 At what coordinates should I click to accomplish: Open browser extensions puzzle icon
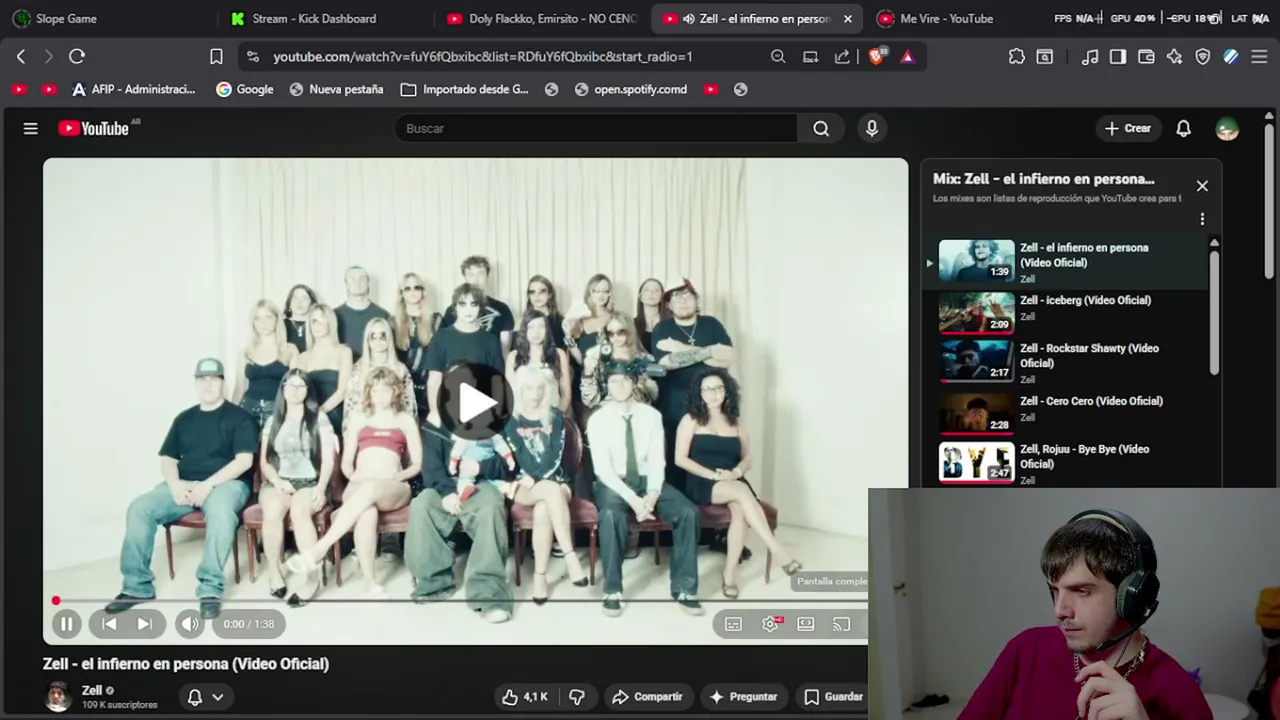(1017, 57)
